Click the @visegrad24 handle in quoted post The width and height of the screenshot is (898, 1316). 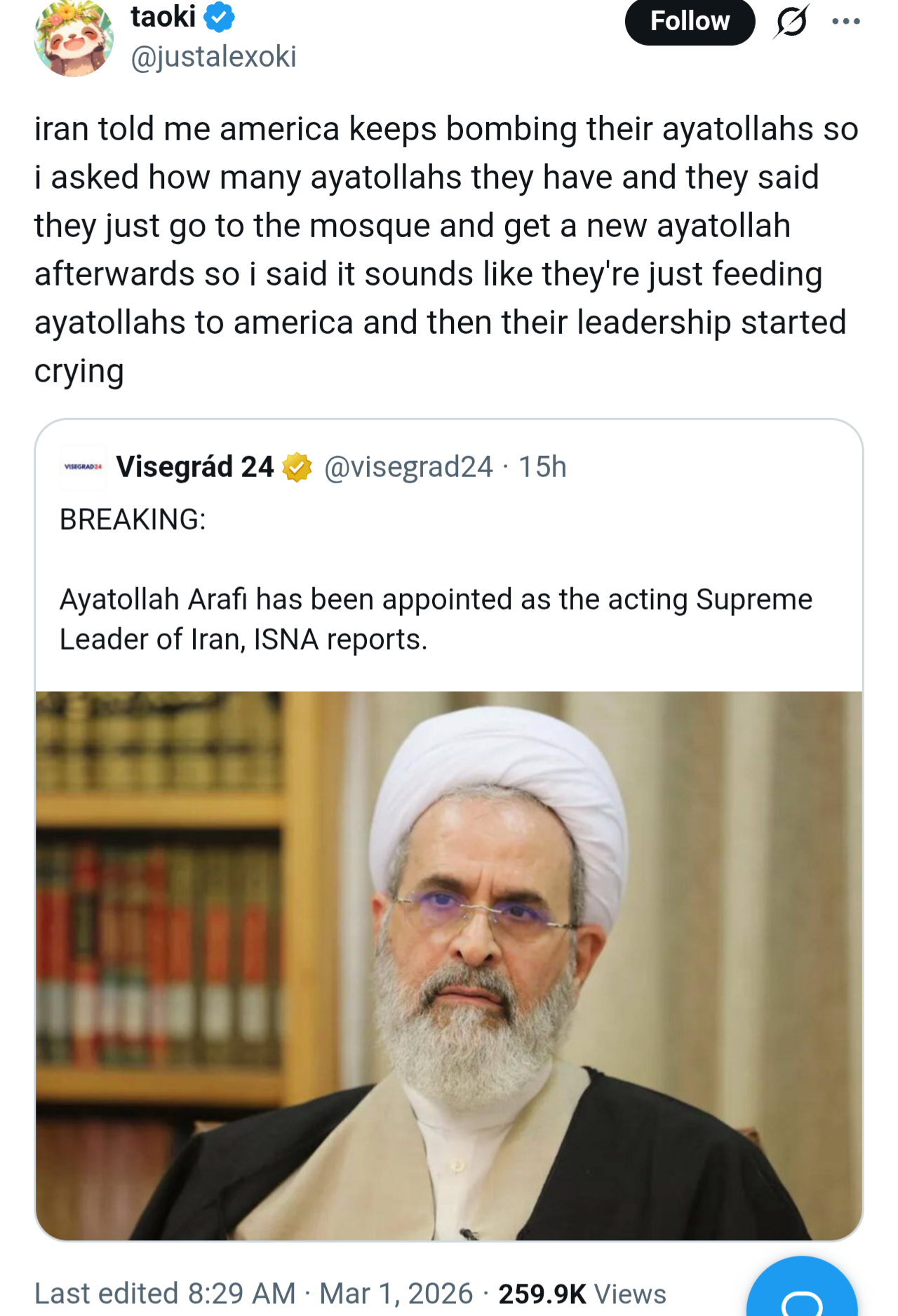(408, 467)
